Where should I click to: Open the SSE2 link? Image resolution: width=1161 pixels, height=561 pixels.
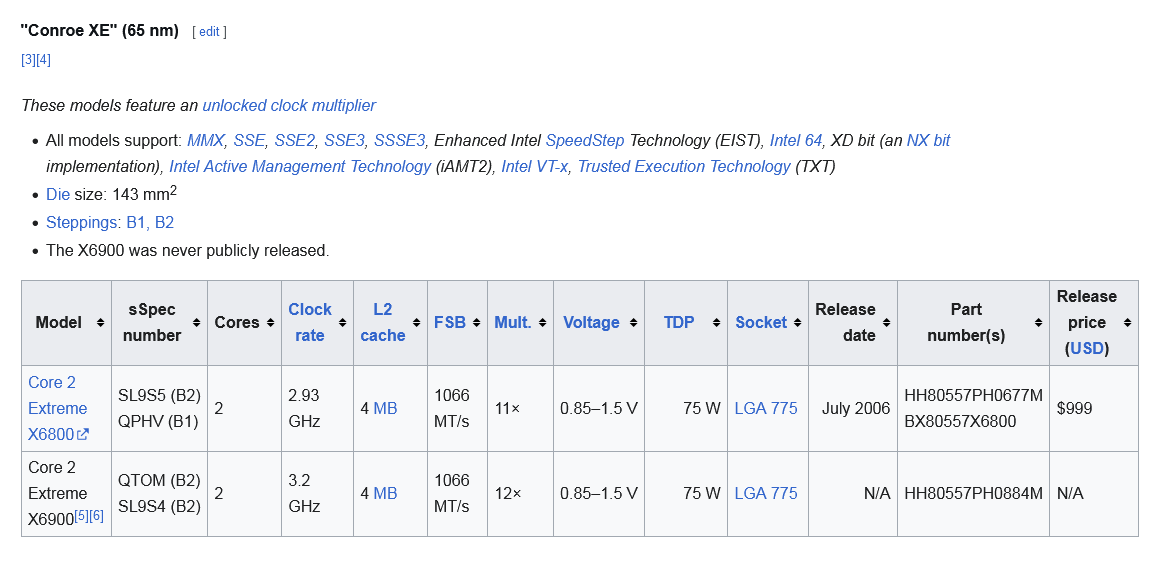[x=294, y=141]
